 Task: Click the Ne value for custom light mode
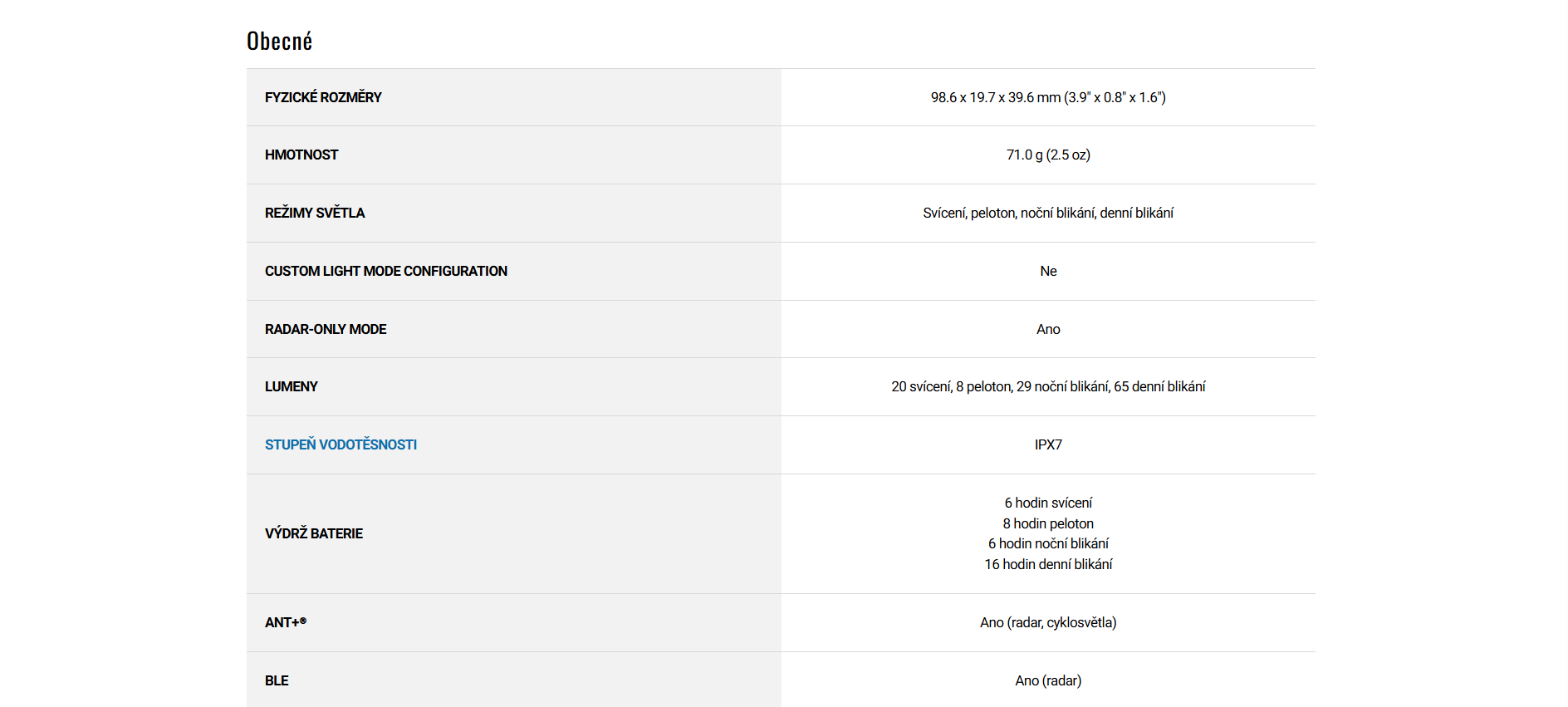tap(1048, 271)
